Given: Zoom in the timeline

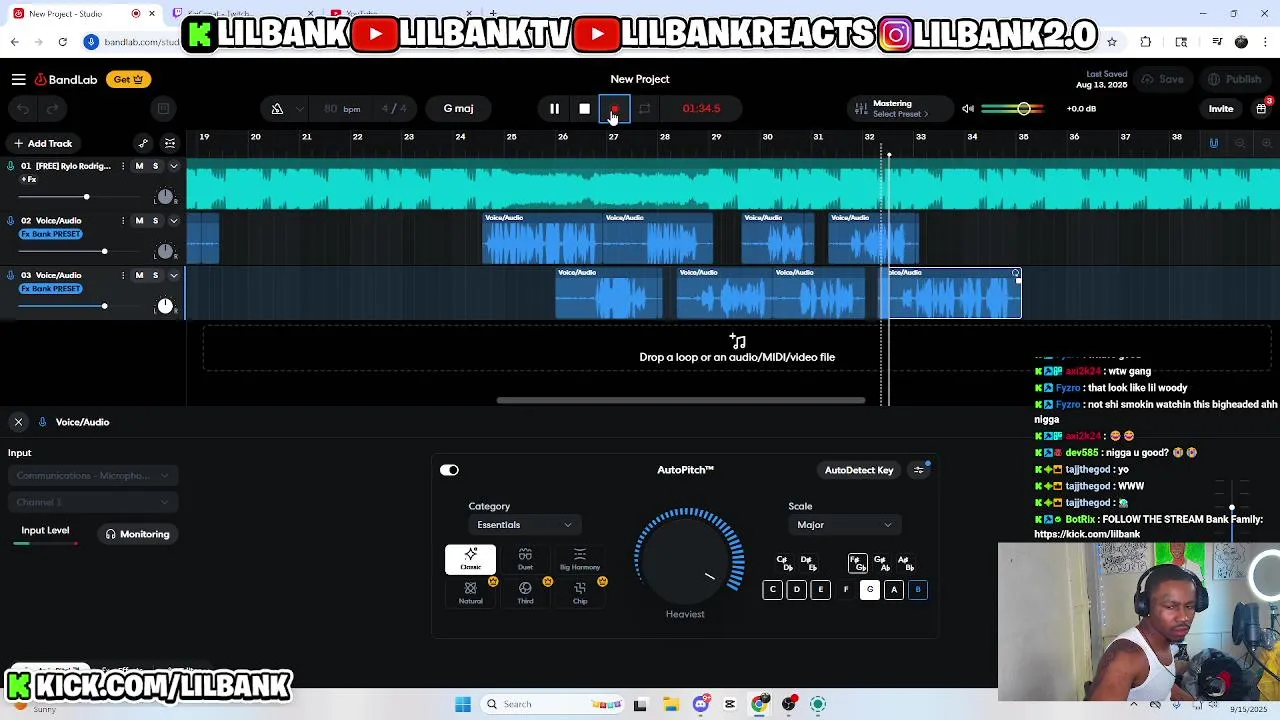Looking at the screenshot, I should (x=1266, y=143).
